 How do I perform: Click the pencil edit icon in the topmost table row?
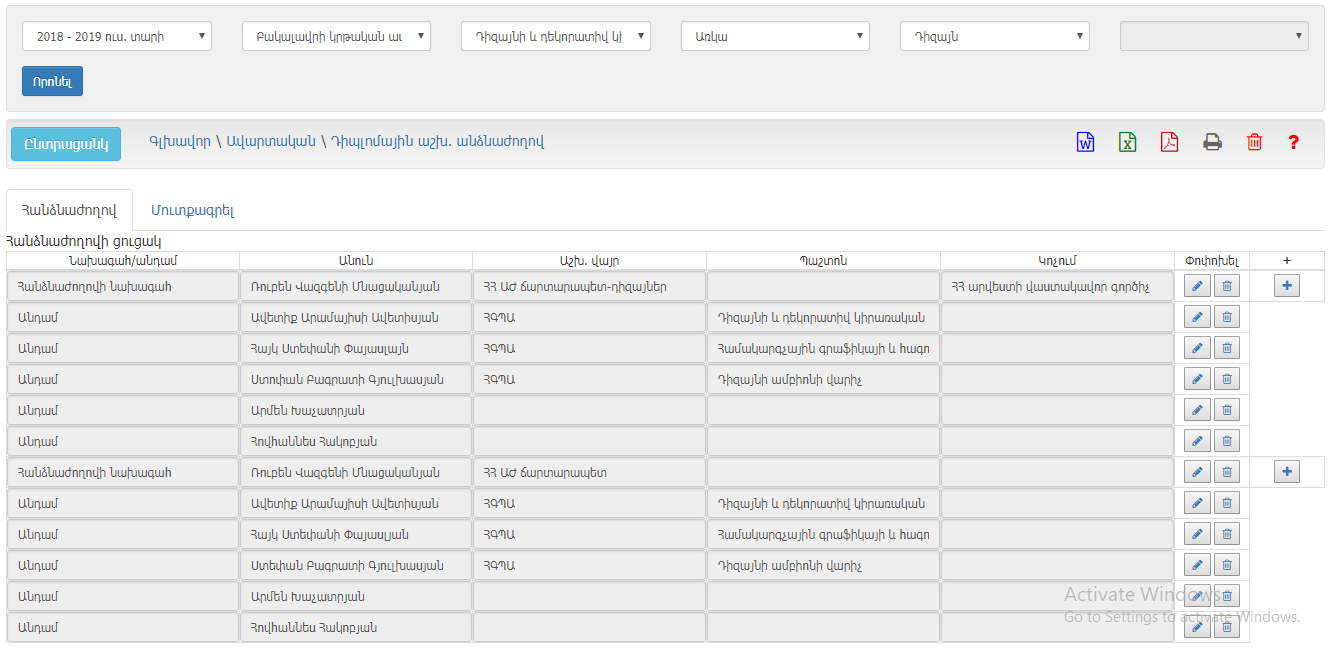(1196, 286)
